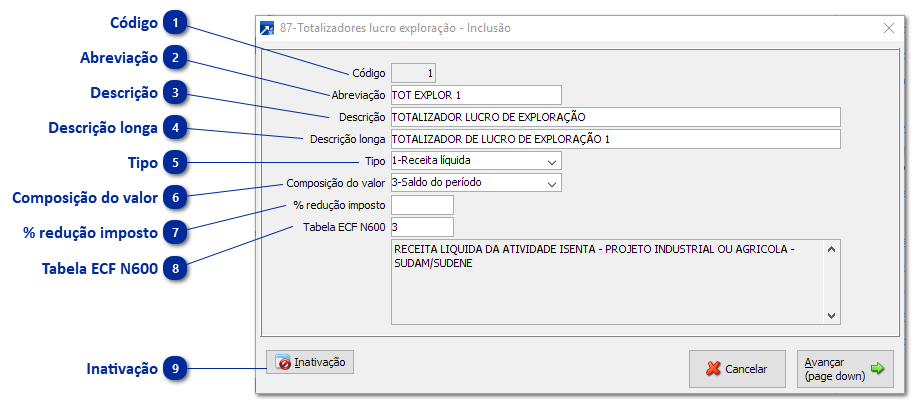The height and width of the screenshot is (405, 918).
Task: Click into the Descrição longa input field
Action: 616,139
